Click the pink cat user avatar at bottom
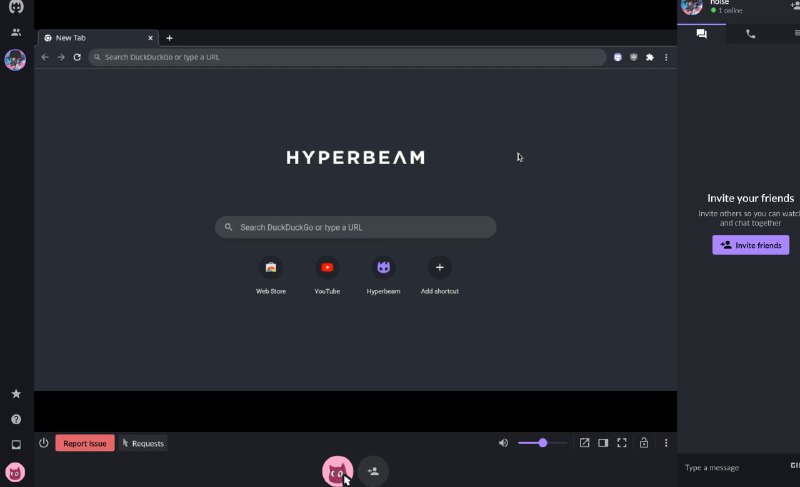 click(337, 471)
